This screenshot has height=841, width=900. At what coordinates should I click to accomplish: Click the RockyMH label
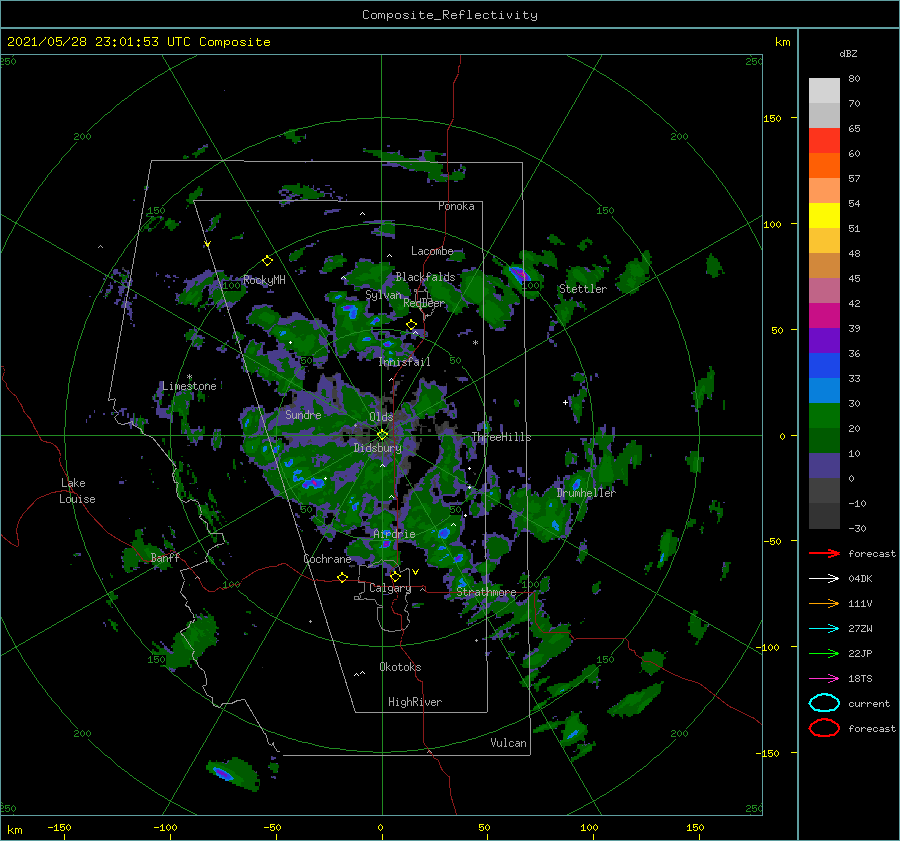[x=264, y=280]
